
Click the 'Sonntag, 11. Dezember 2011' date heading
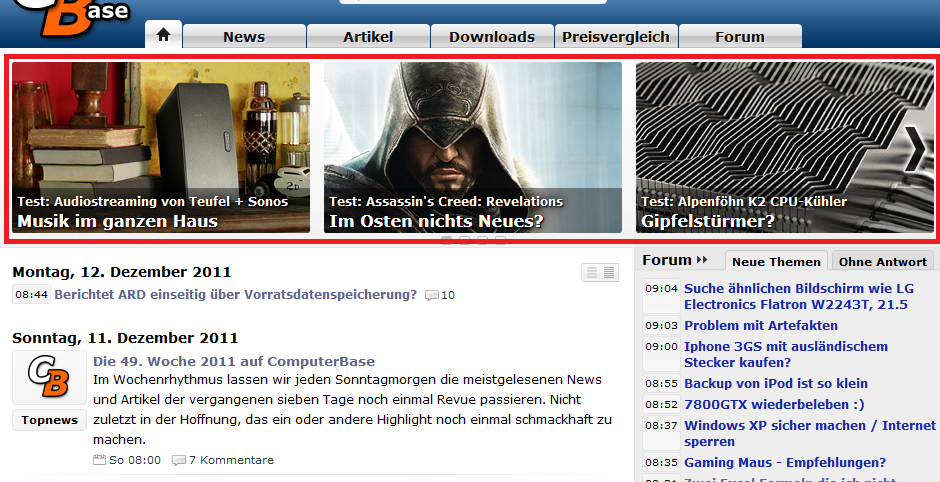point(125,338)
